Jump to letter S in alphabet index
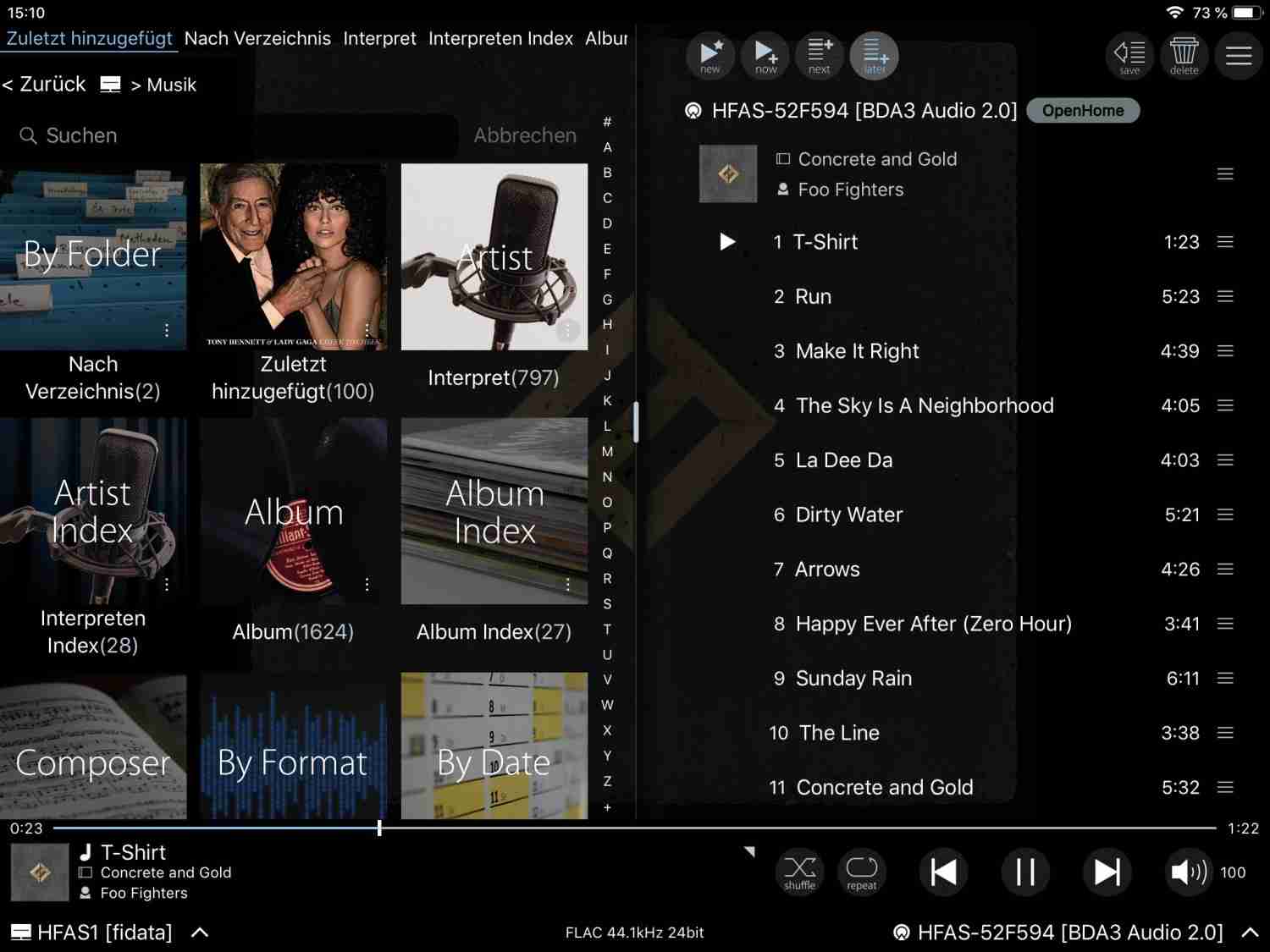Viewport: 1270px width, 952px height. (x=607, y=604)
